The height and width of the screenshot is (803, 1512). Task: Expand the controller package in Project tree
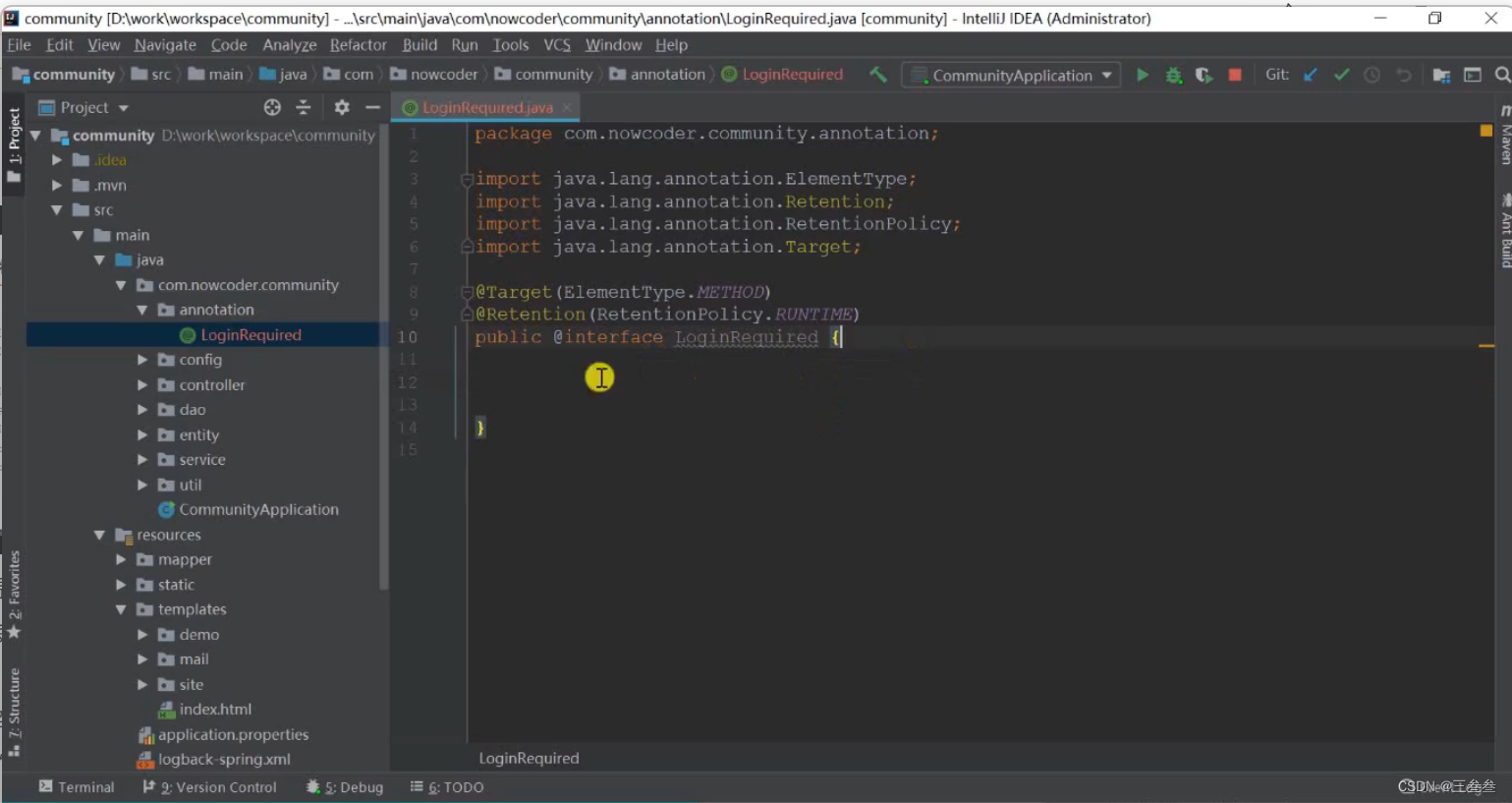point(142,384)
